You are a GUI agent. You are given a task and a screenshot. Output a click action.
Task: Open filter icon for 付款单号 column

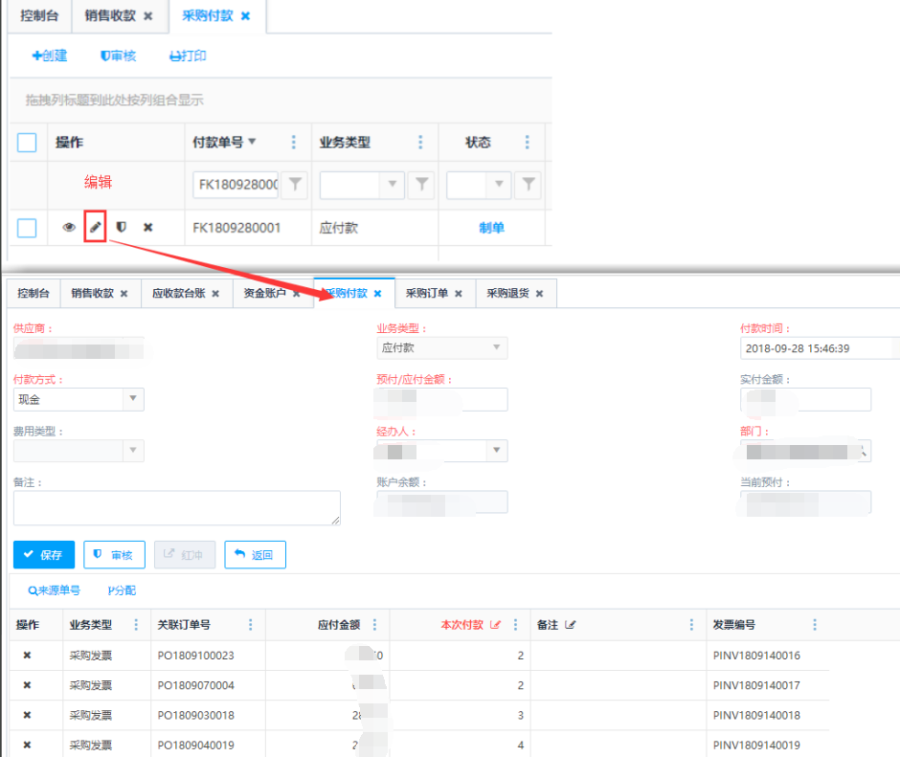pos(296,184)
